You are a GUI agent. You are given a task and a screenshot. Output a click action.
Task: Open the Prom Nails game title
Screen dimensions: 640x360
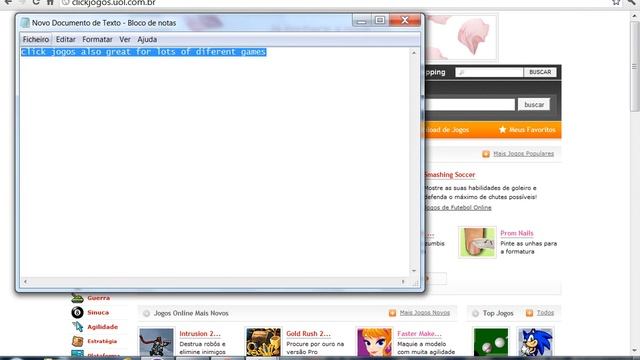[x=517, y=233]
